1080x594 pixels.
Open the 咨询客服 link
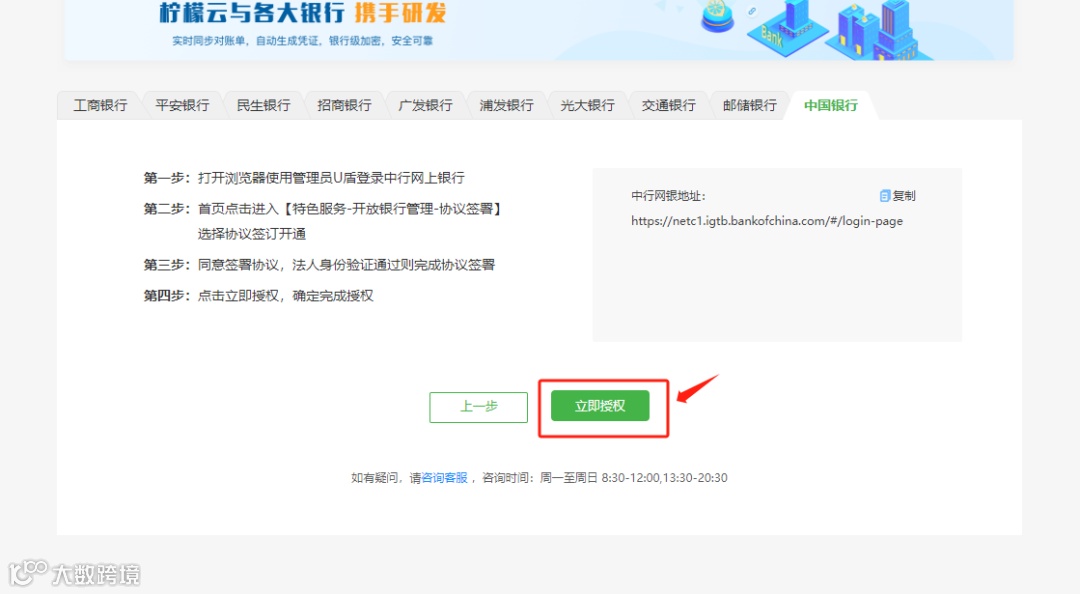[444, 478]
